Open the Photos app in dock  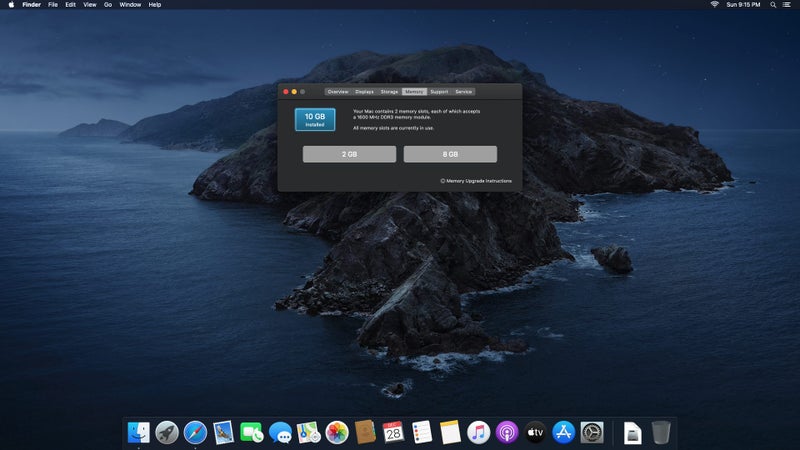pos(337,432)
